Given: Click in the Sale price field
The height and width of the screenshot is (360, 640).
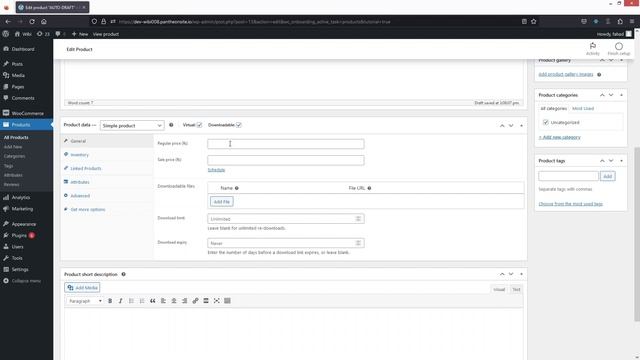Looking at the screenshot, I should click(x=286, y=160).
